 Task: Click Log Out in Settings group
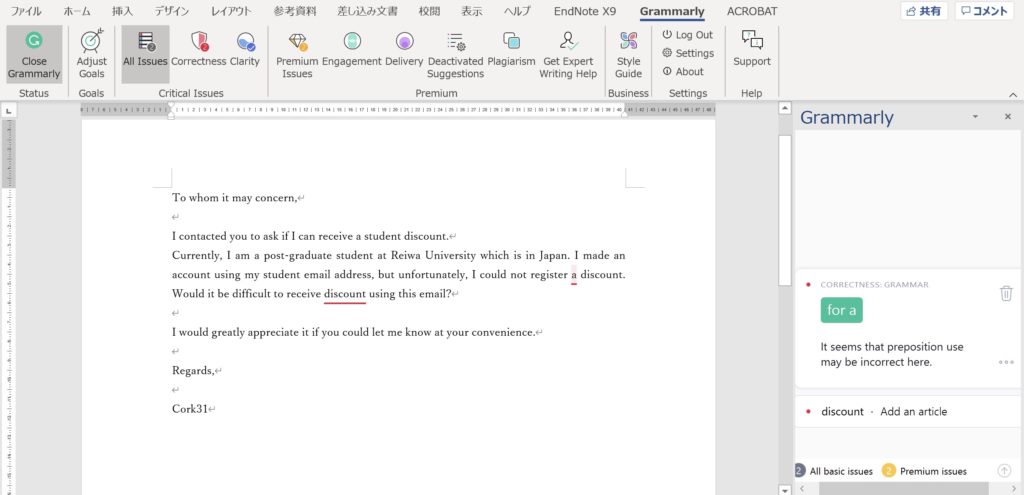(688, 35)
